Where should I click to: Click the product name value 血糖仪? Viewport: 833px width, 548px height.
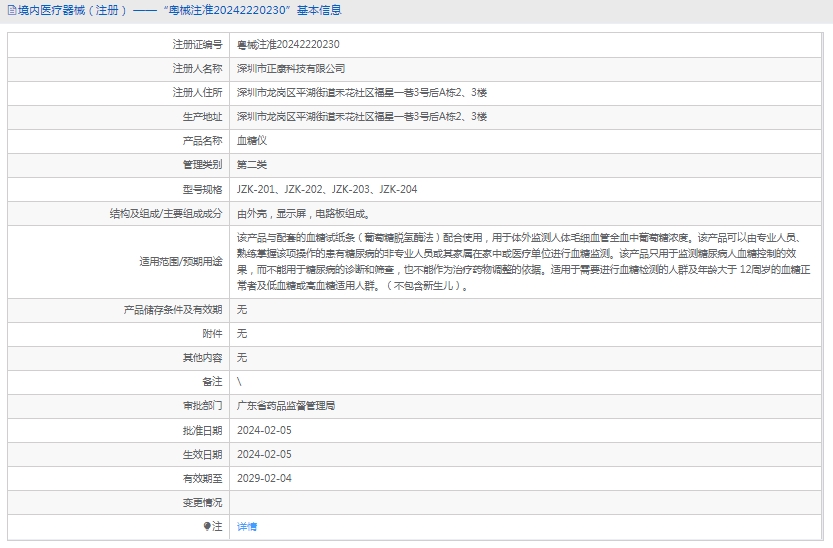[x=252, y=141]
